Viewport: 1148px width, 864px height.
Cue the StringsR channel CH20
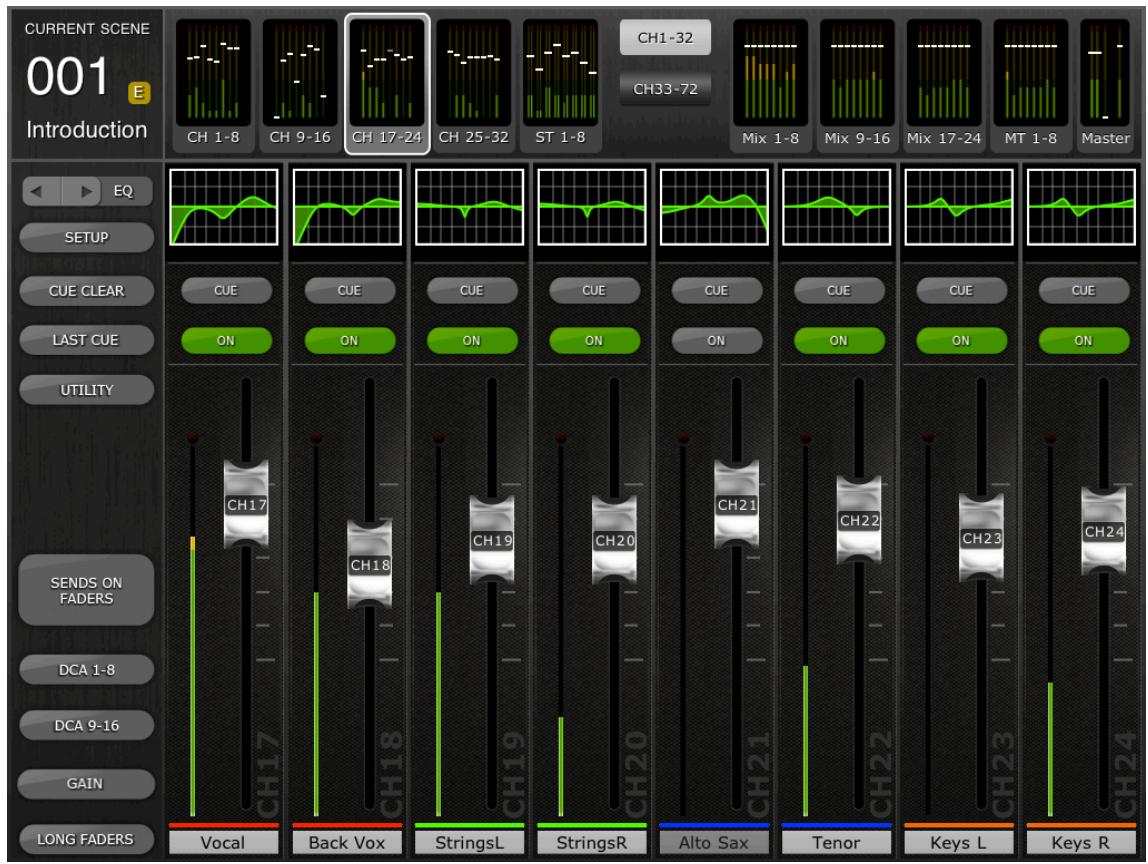(x=594, y=291)
